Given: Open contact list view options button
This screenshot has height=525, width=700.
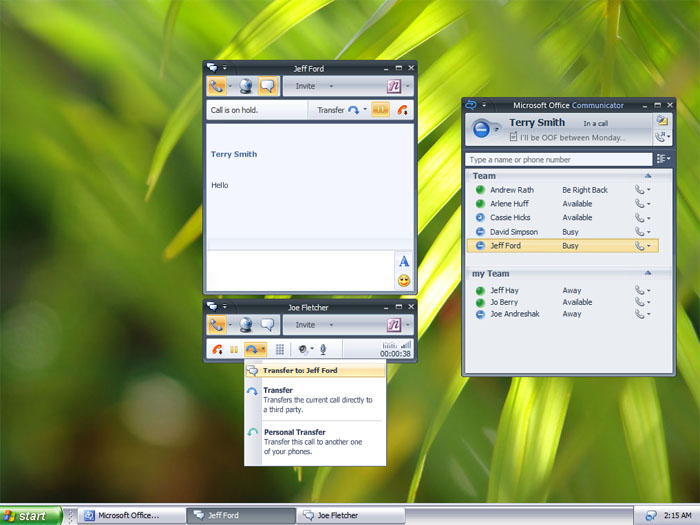Looking at the screenshot, I should (x=663, y=159).
